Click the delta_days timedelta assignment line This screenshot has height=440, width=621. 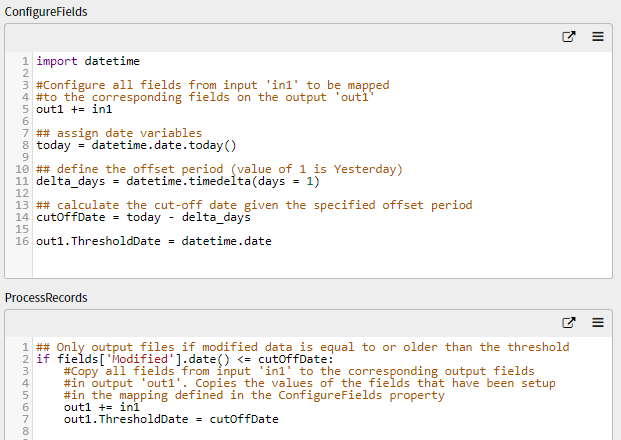tap(178, 181)
